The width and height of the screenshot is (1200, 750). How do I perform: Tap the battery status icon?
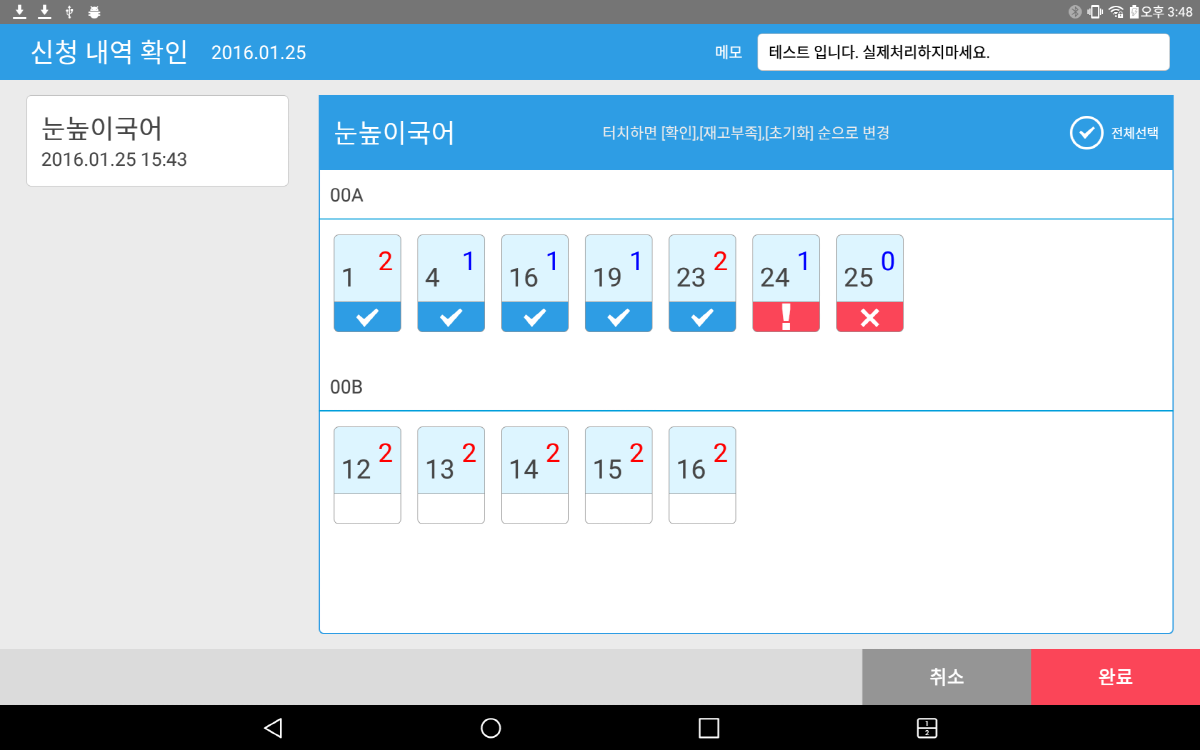click(1135, 12)
